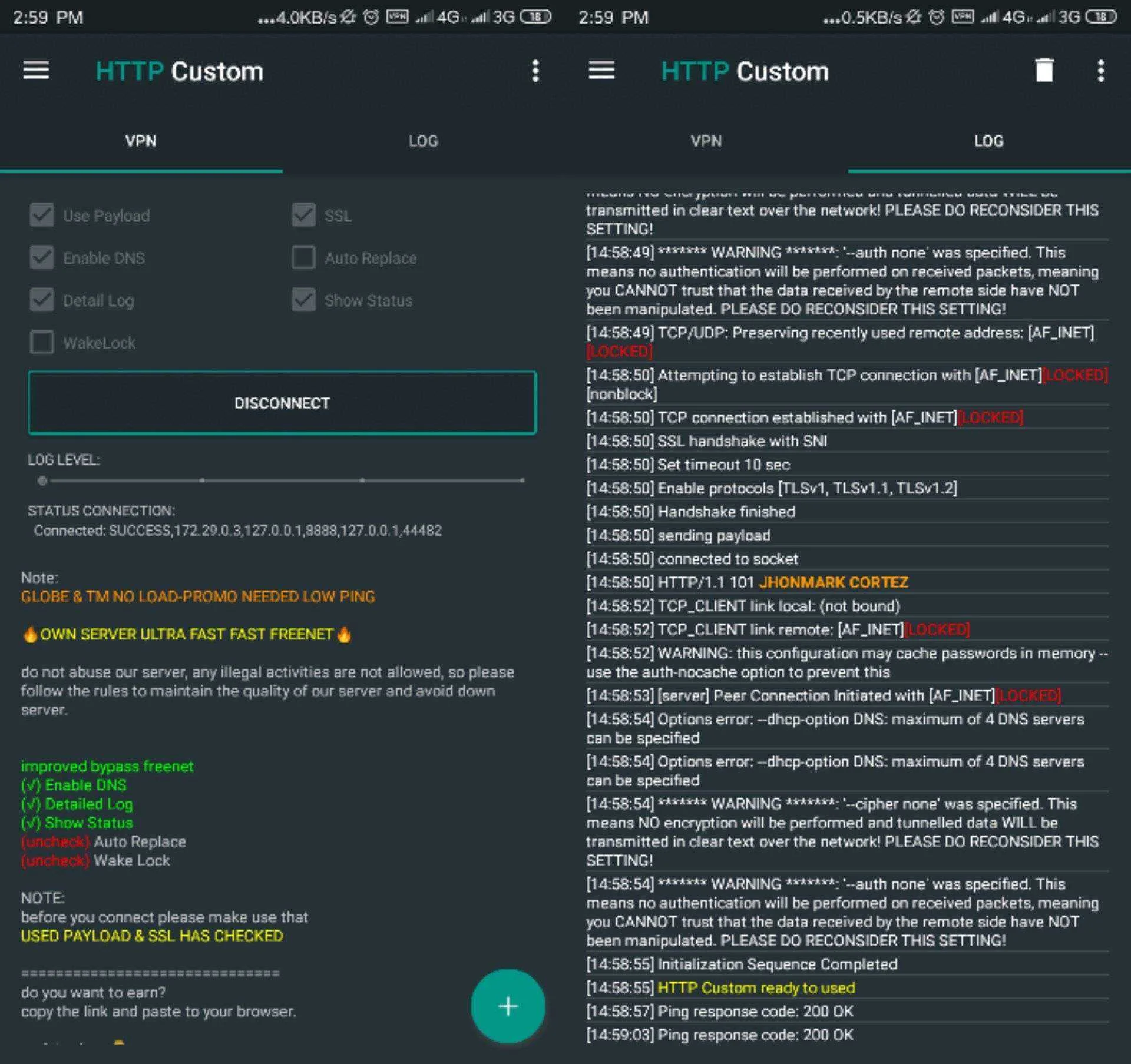The width and height of the screenshot is (1131, 1064).
Task: Tap the 4.0KB/s network speed indicator
Action: click(x=297, y=17)
